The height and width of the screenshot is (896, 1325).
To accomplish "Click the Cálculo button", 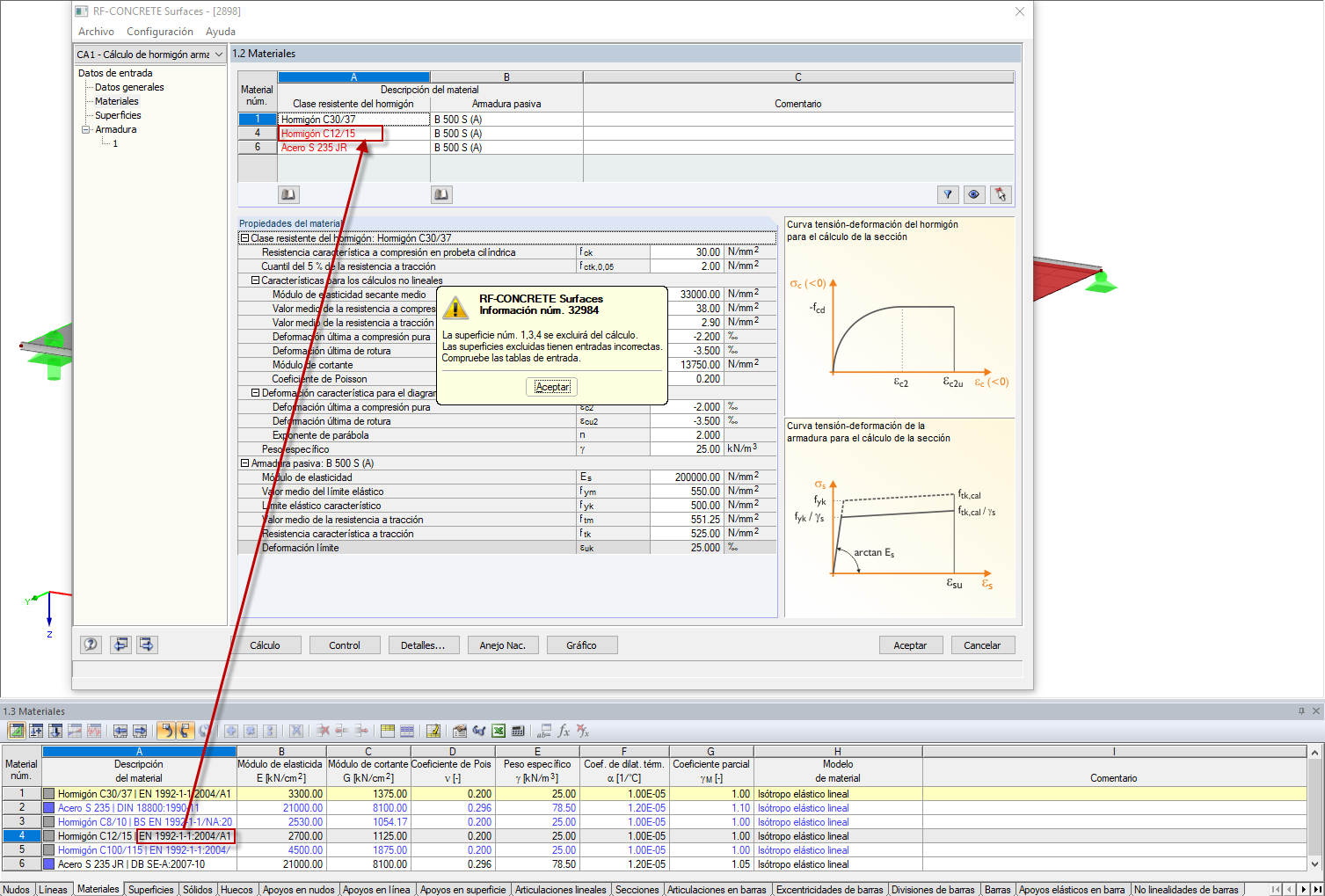I will (x=265, y=645).
